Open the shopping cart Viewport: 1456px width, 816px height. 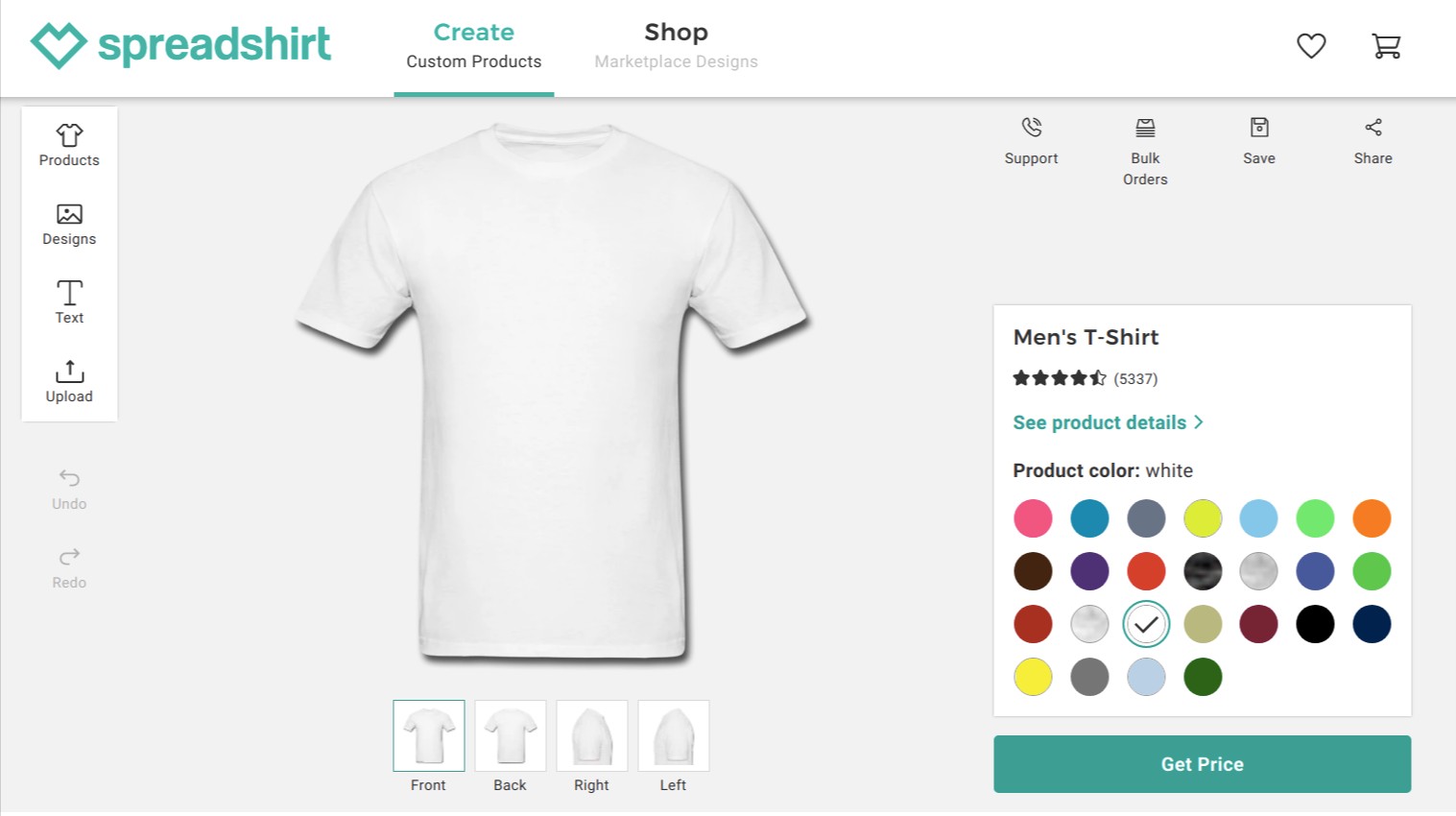click(1386, 46)
